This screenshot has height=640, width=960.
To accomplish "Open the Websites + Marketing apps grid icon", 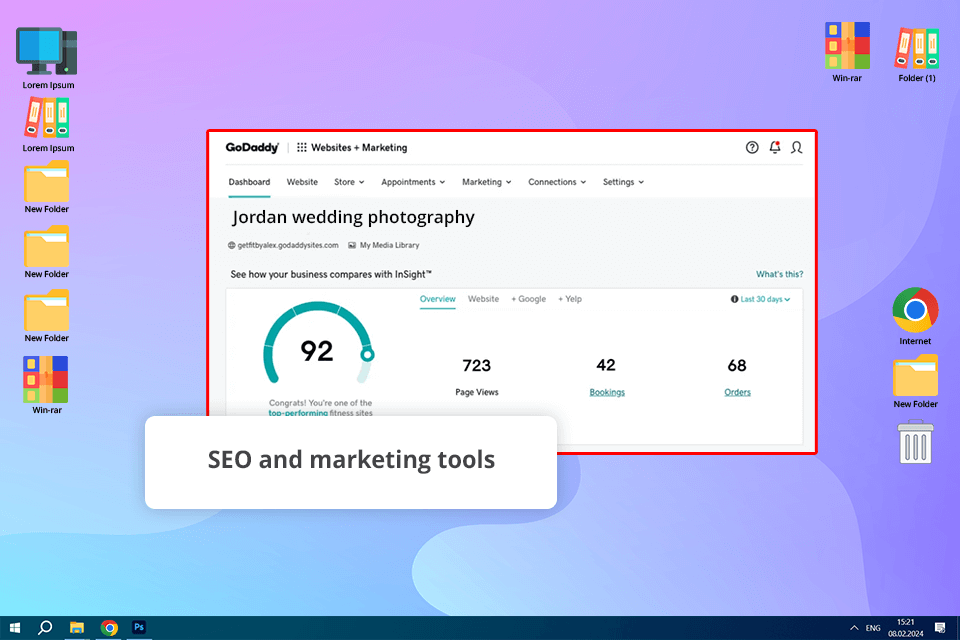I will pos(302,148).
